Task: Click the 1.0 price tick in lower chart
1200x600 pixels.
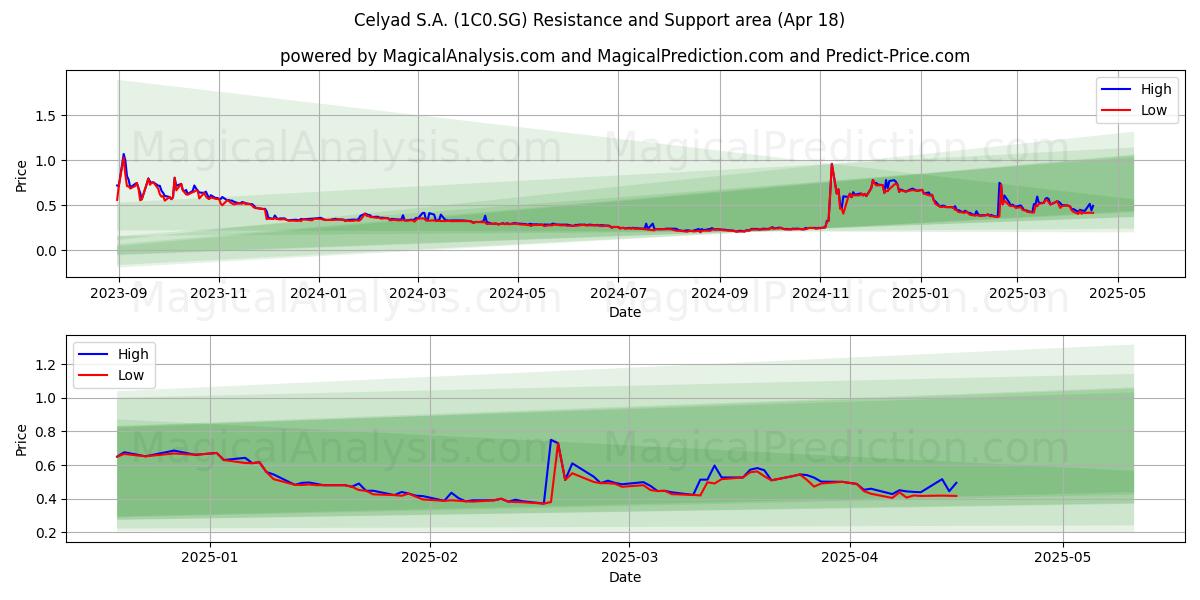Action: coord(48,398)
